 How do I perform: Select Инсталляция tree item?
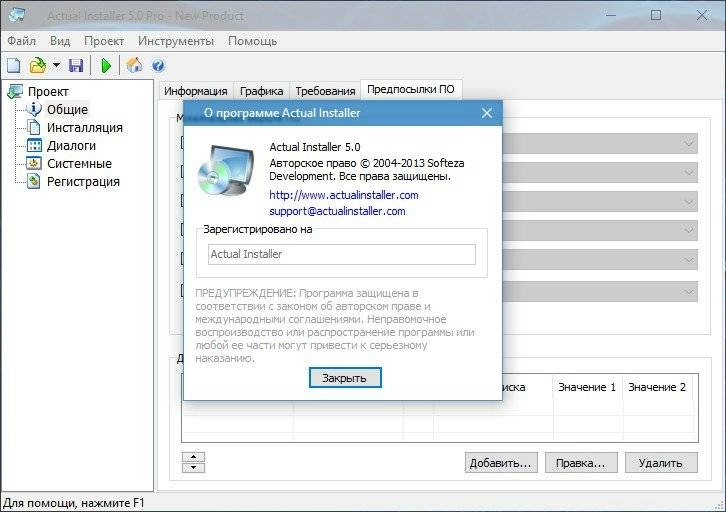85,127
